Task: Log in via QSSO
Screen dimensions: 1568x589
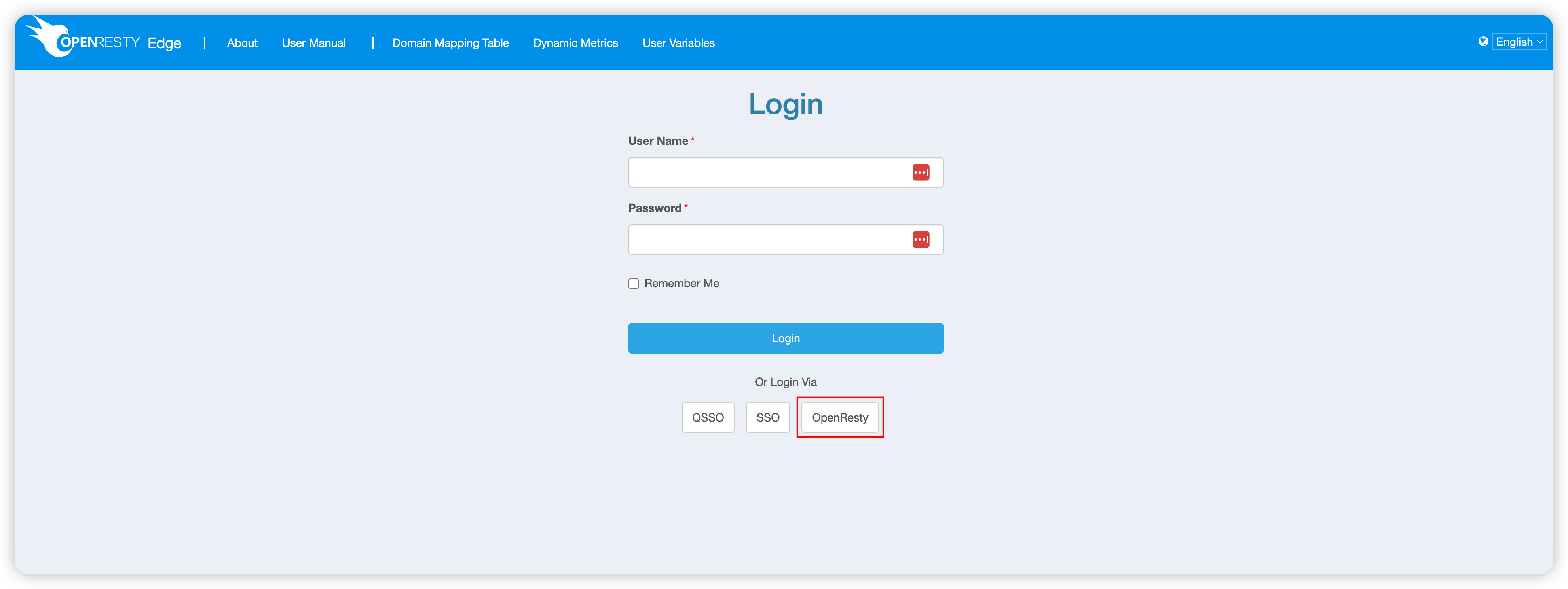Action: pos(707,417)
